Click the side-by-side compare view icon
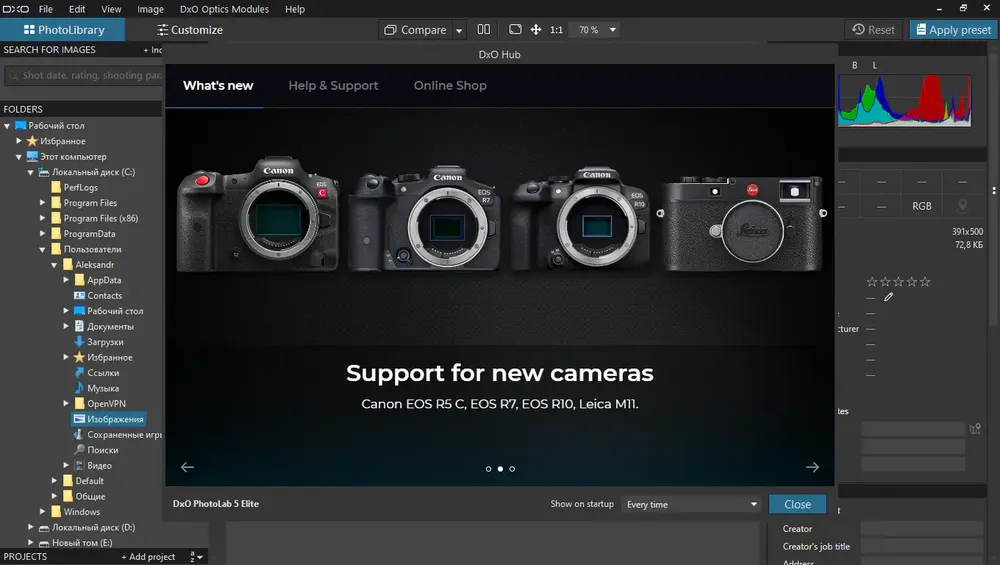Viewport: 1000px width, 565px height. pos(484,29)
